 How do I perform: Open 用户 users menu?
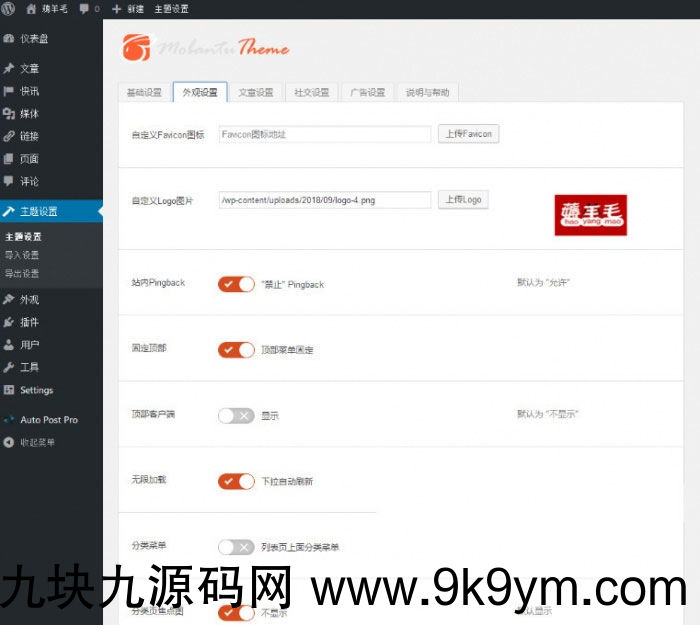tap(29, 345)
